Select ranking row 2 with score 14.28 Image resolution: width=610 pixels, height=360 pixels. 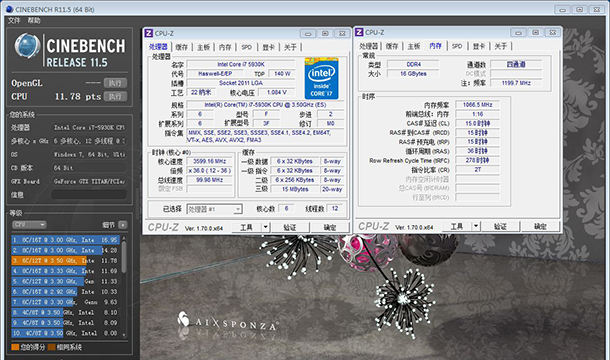pos(65,250)
